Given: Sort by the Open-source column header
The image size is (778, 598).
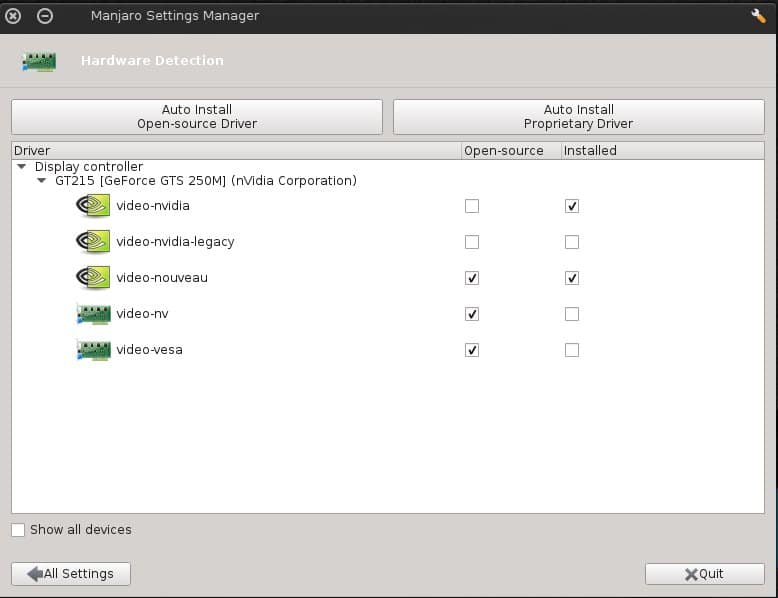Looking at the screenshot, I should point(511,150).
